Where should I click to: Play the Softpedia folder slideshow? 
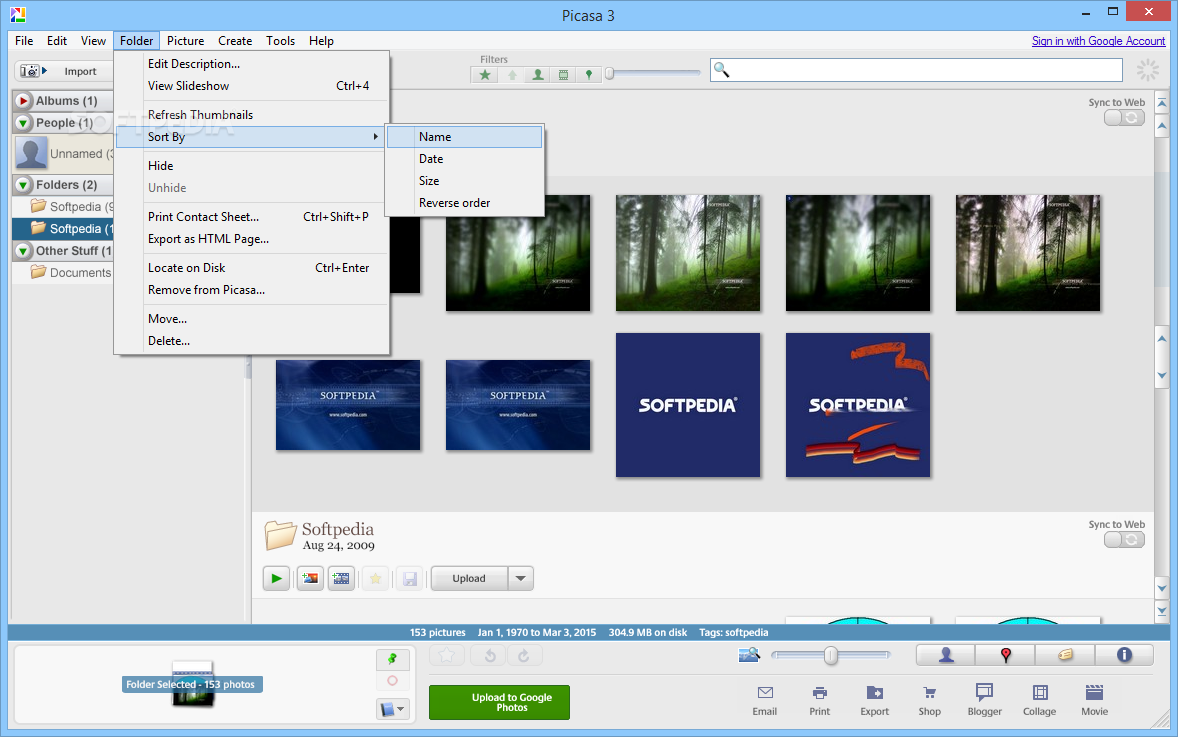276,578
